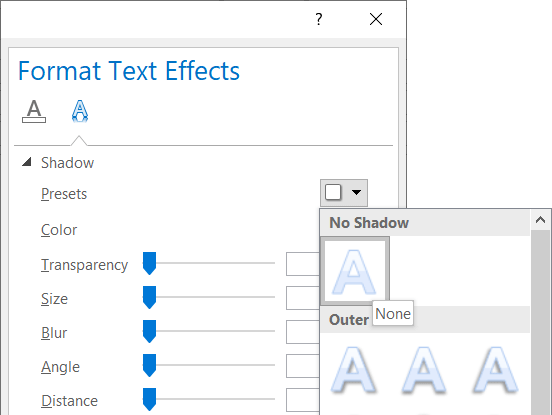Viewport: 552px width, 415px height.
Task: Collapse the Shadow section triangle
Action: click(27, 162)
